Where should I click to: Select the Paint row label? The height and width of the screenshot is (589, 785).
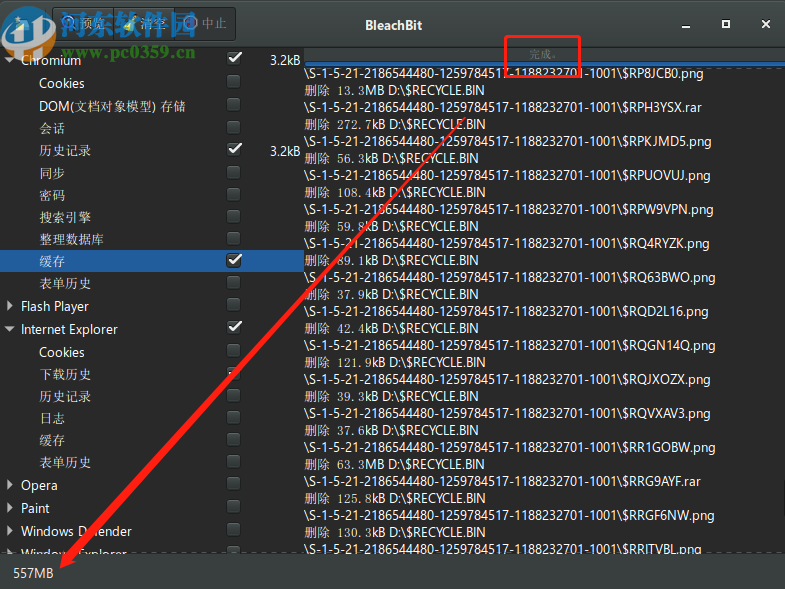[x=35, y=508]
